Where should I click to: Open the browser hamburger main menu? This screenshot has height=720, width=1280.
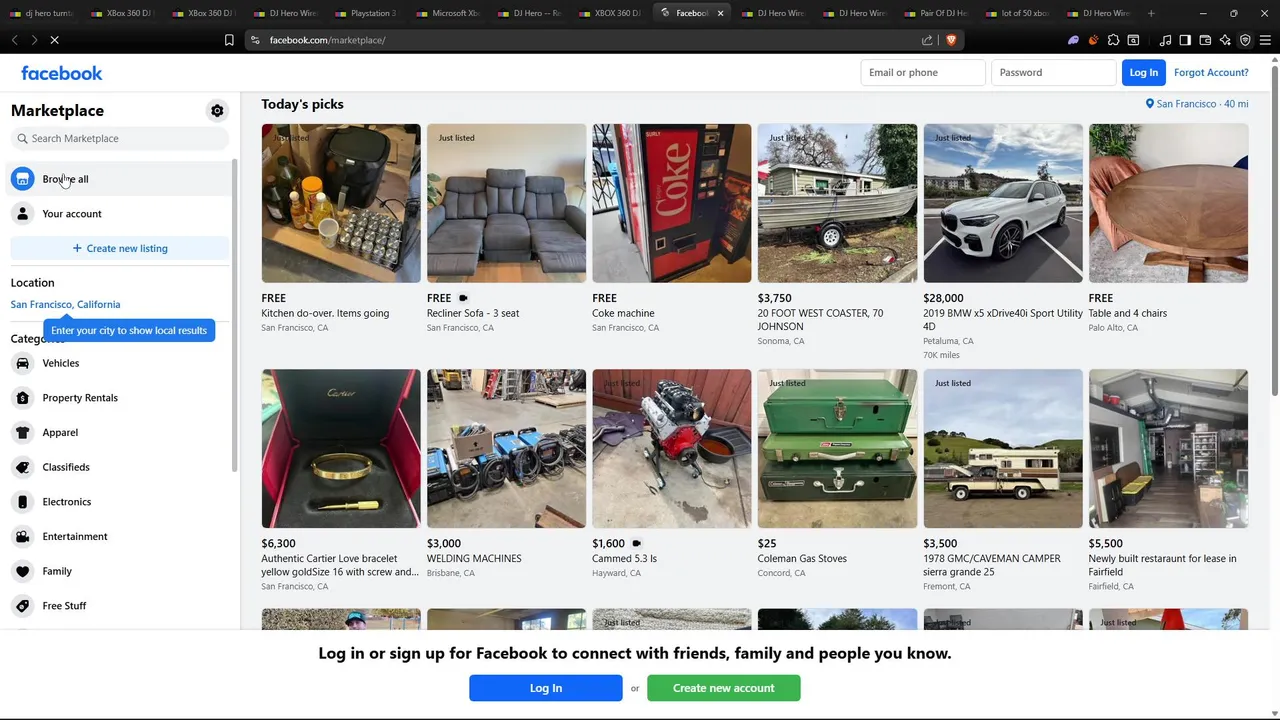1265,40
